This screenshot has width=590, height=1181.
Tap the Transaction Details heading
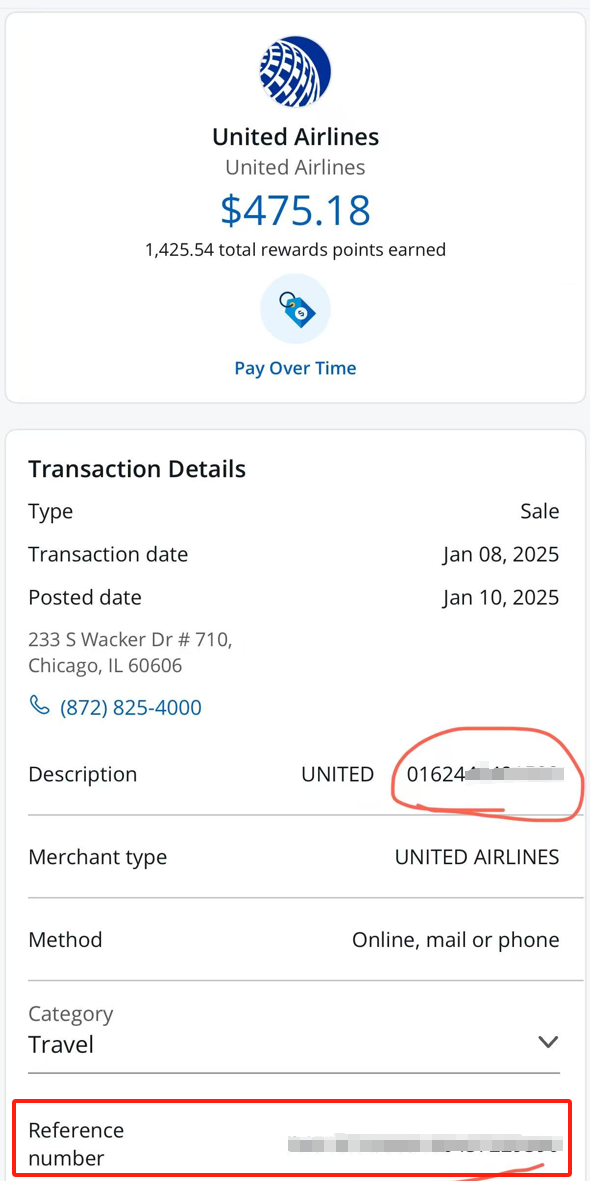[137, 469]
